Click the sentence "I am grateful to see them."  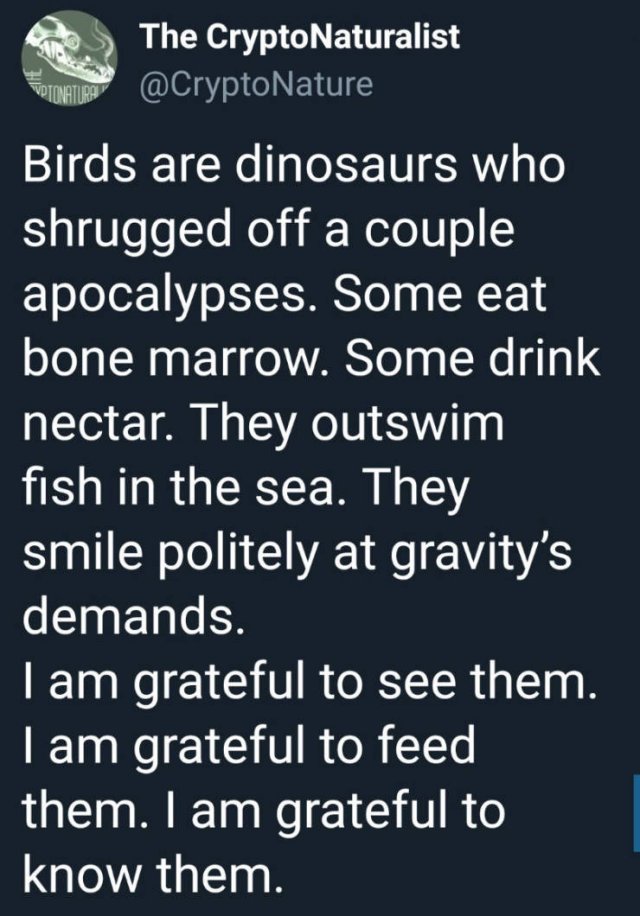308,682
